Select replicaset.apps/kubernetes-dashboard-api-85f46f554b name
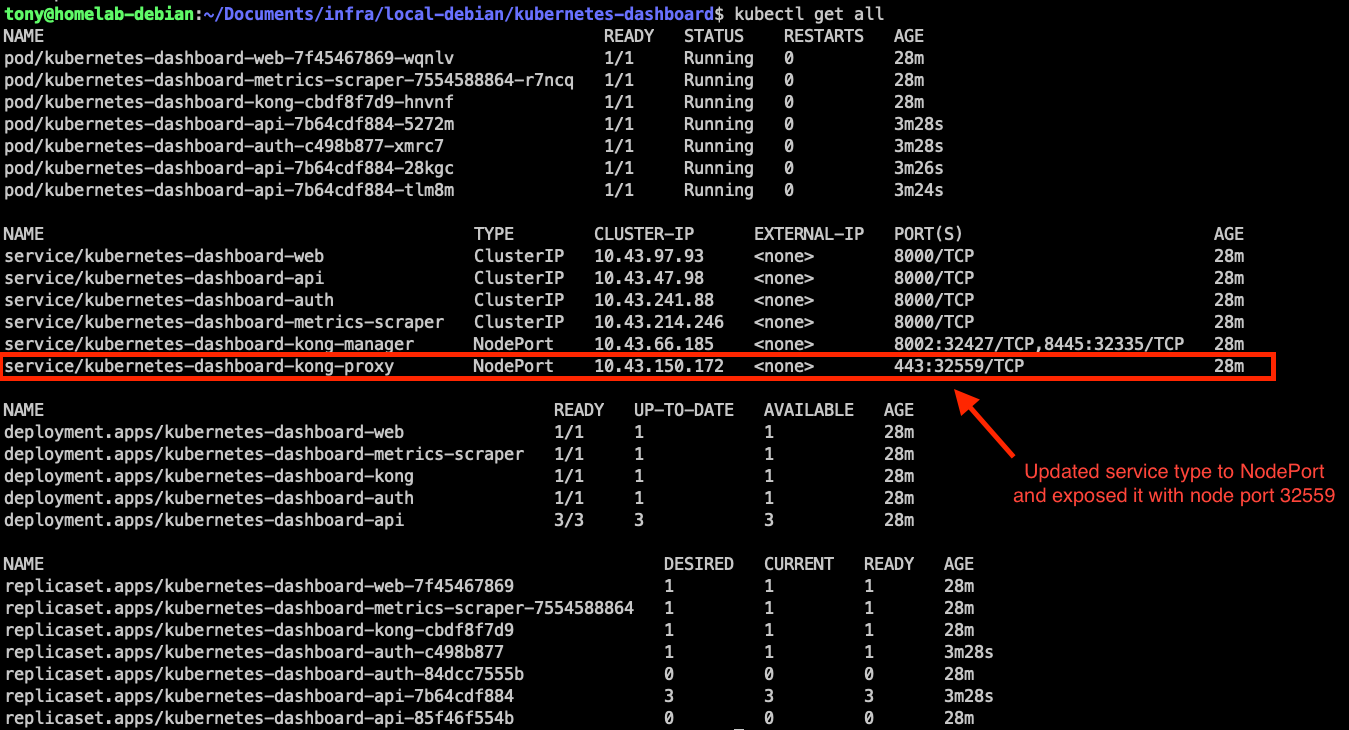This screenshot has width=1349, height=730. pos(259,718)
